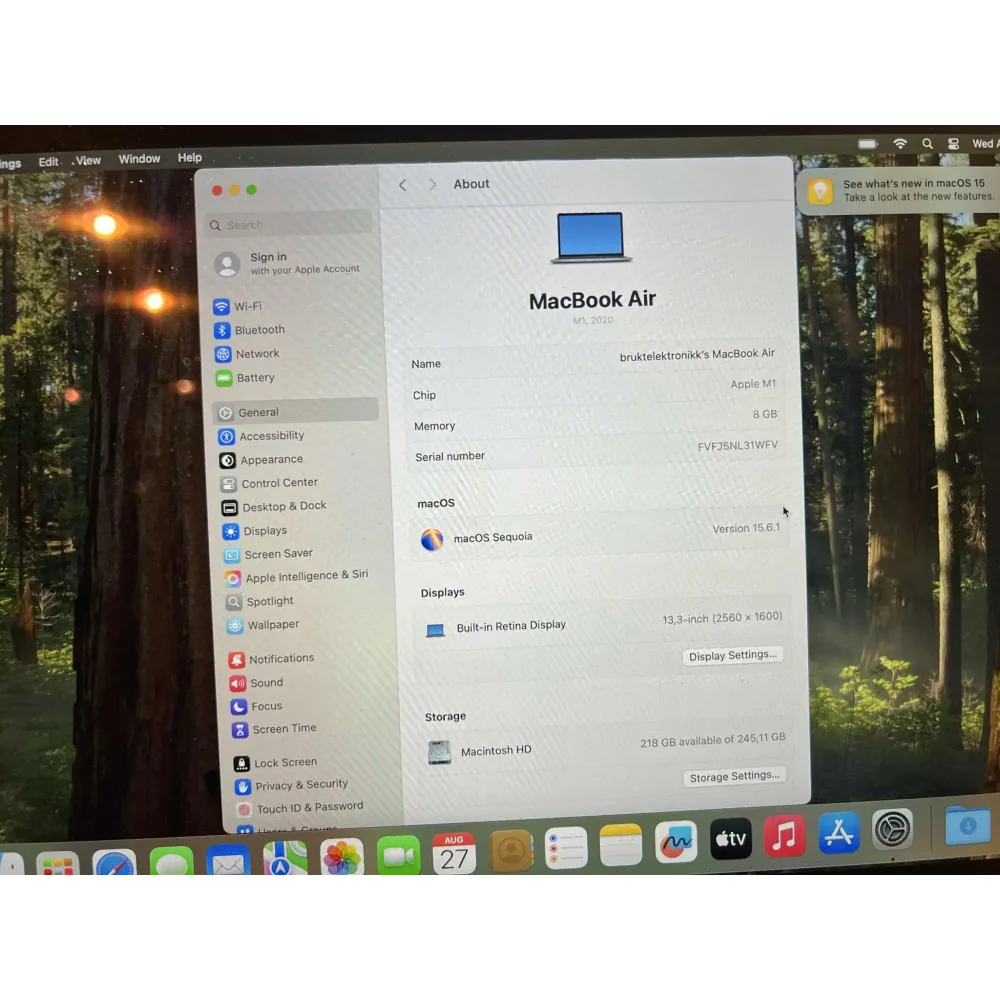Viewport: 1000px width, 1000px height.
Task: Click the computer name bruktelektronikk's MacBook Air
Action: click(697, 355)
